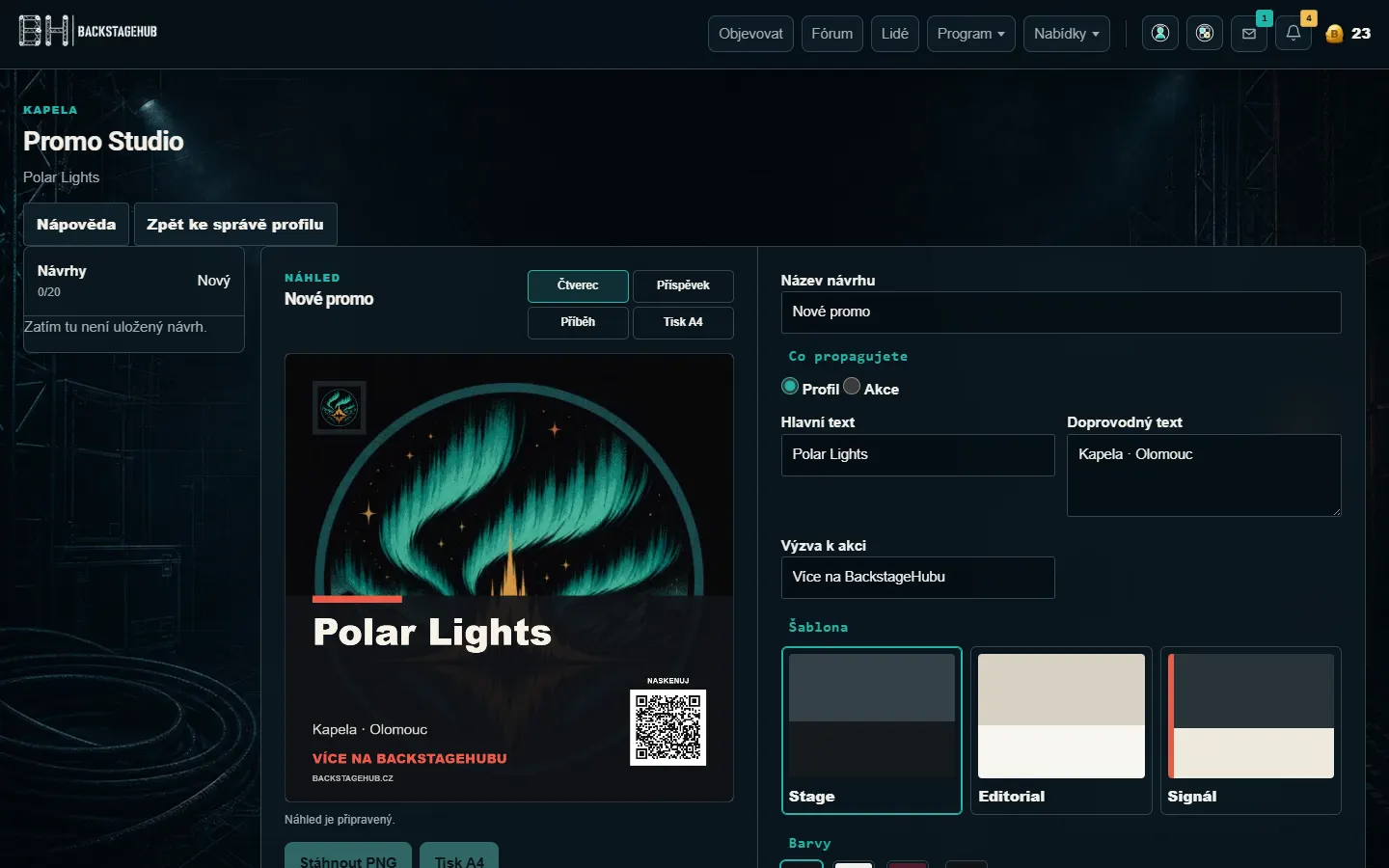Switch preview format to Tisk A4

click(x=683, y=322)
